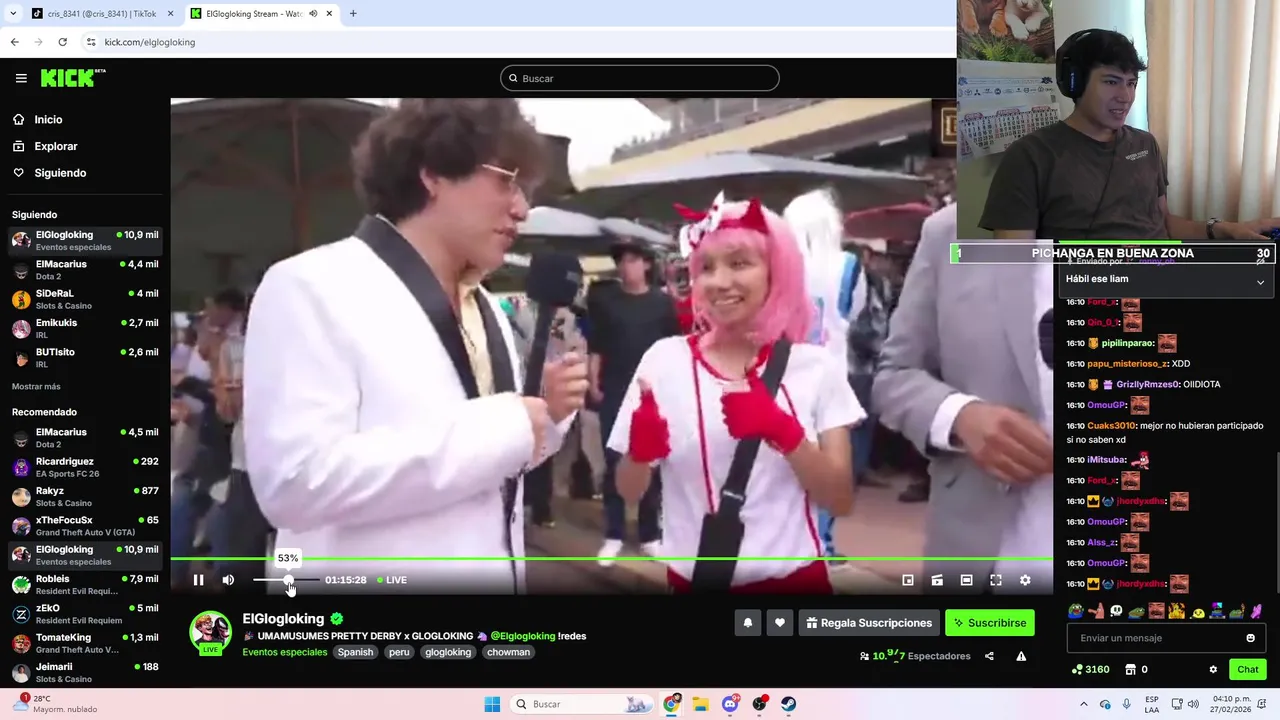Select the glogloking tag

[x=448, y=652]
